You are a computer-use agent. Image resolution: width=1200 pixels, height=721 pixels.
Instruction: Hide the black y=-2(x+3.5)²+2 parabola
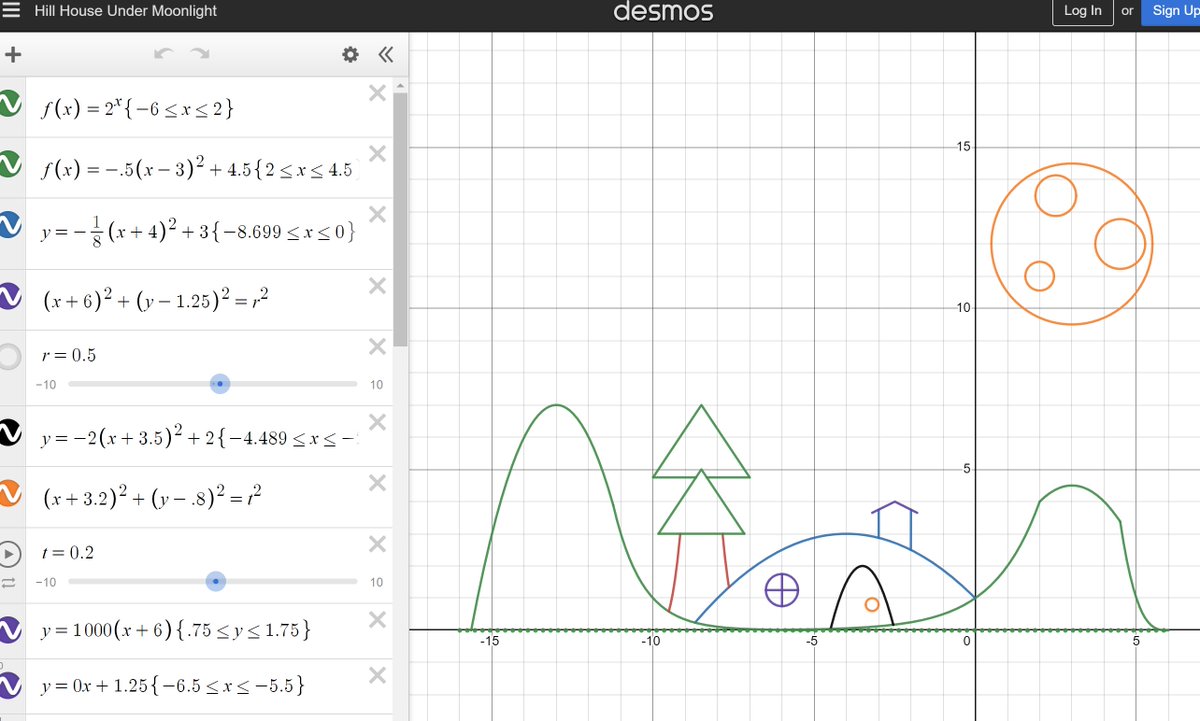[x=9, y=432]
